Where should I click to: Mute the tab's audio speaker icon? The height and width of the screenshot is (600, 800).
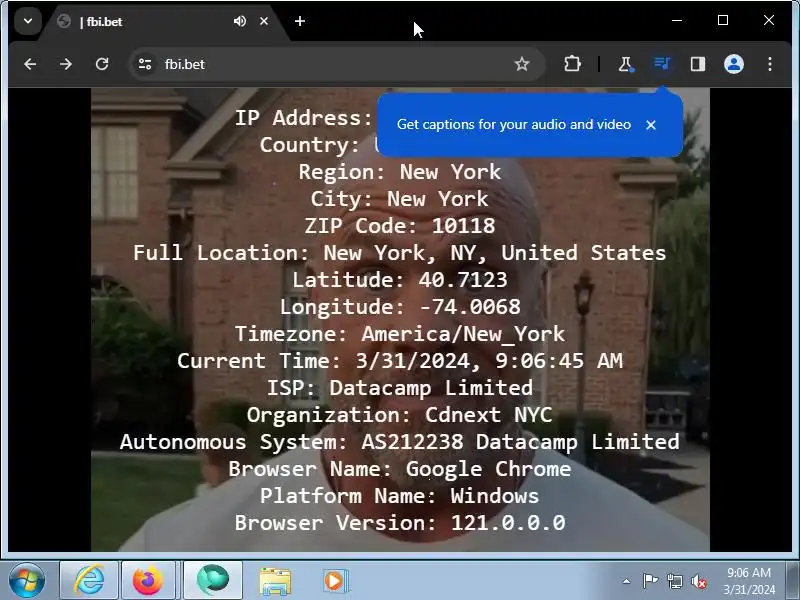(x=239, y=21)
